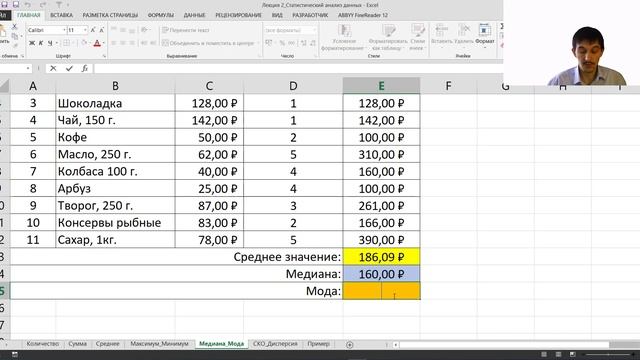Screen dimensions: 640x360
Task: Open the РЕЦЕНЗИРОВАНИЕ ribbon tab
Action: [238, 15]
